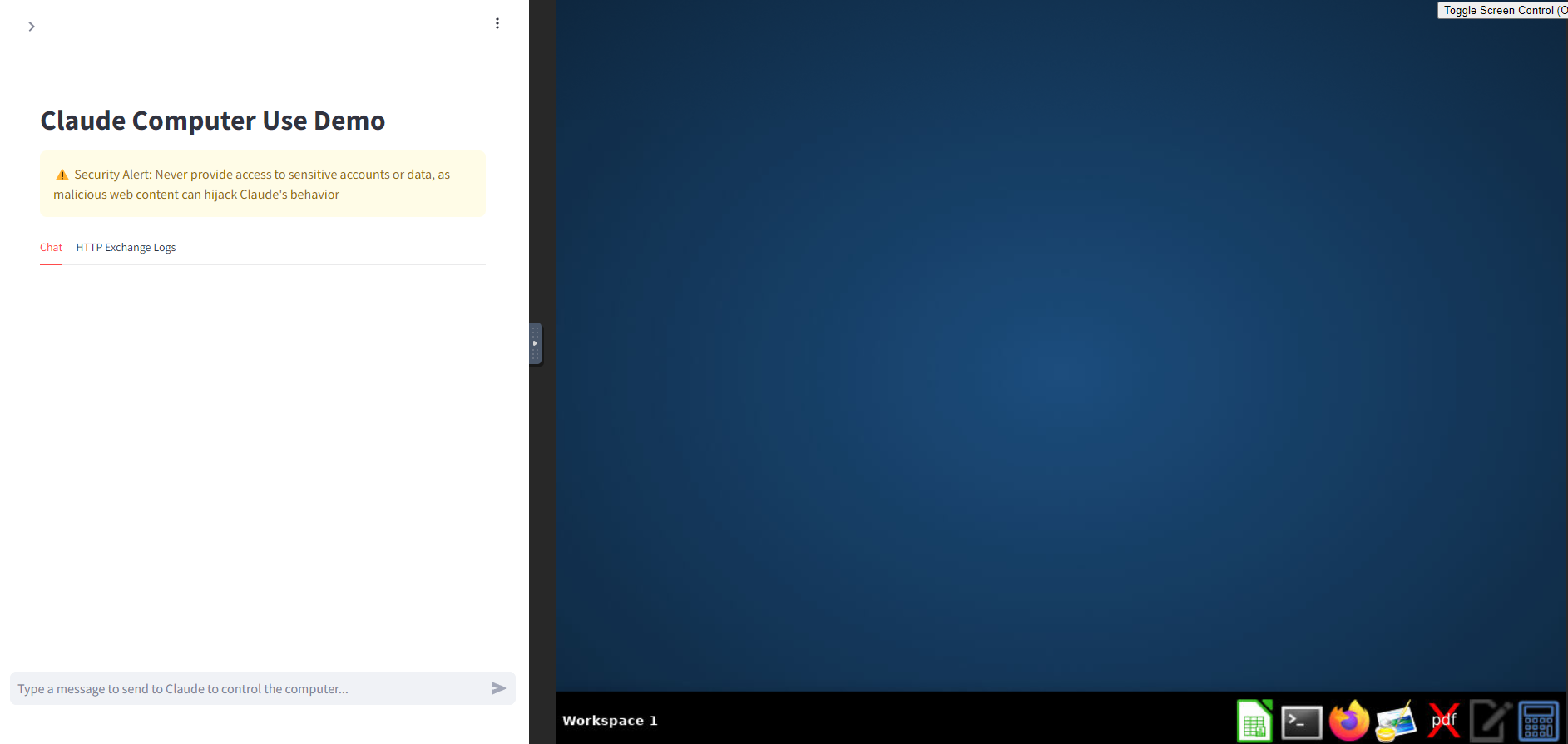Click the Claude Computer Use Demo heading
This screenshot has height=744, width=1568.
(x=213, y=121)
